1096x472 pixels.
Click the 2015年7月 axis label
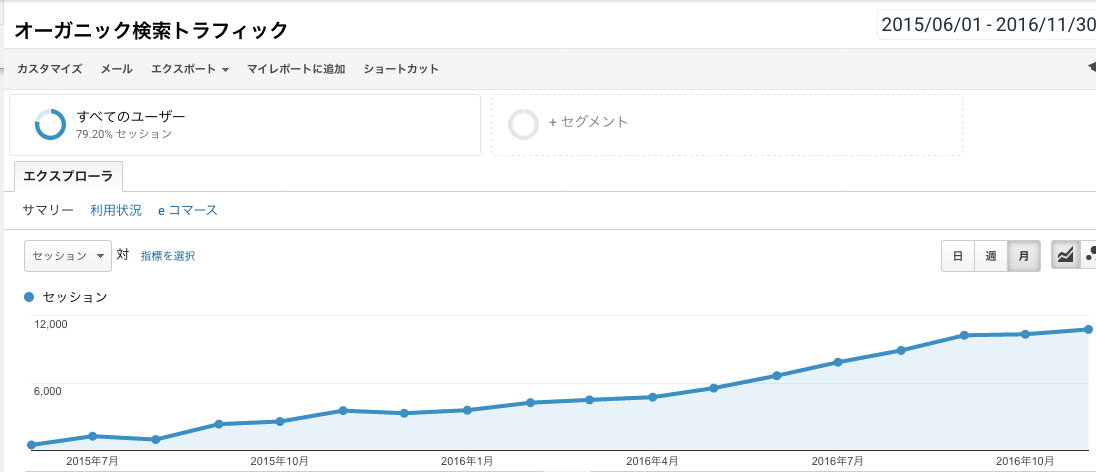point(92,461)
